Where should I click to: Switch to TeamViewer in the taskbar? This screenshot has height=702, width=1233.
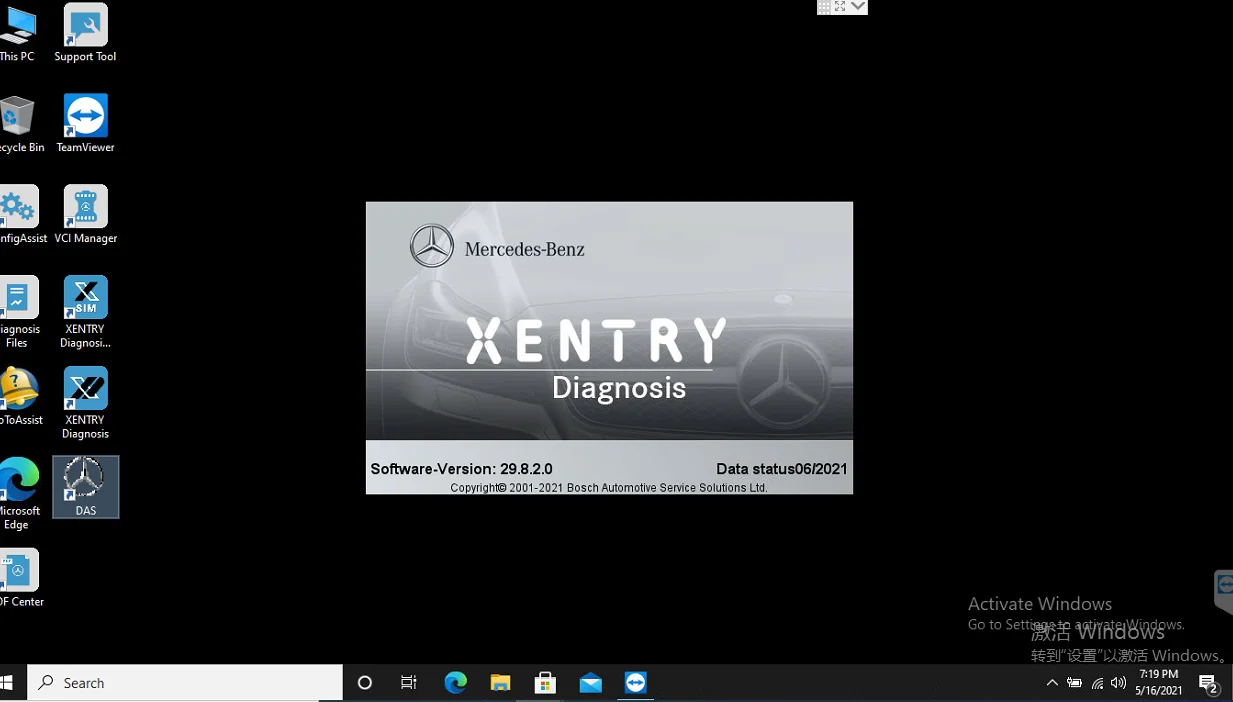point(636,683)
